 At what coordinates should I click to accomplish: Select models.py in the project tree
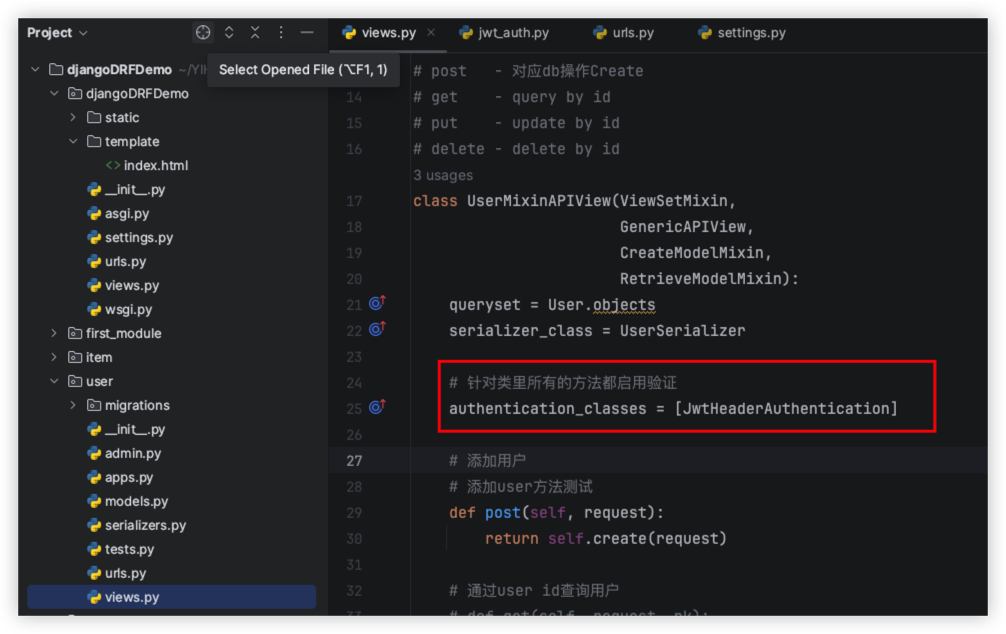click(x=136, y=502)
